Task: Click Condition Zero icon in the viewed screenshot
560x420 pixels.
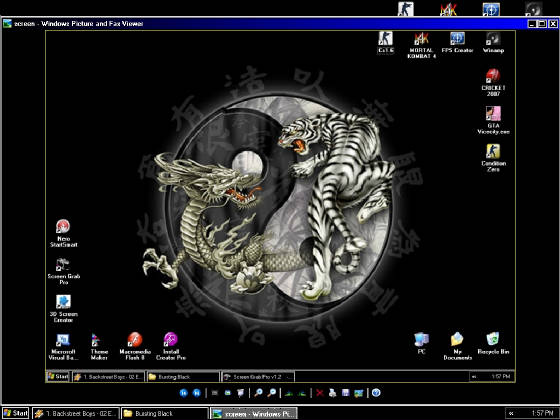Action: coord(493,158)
